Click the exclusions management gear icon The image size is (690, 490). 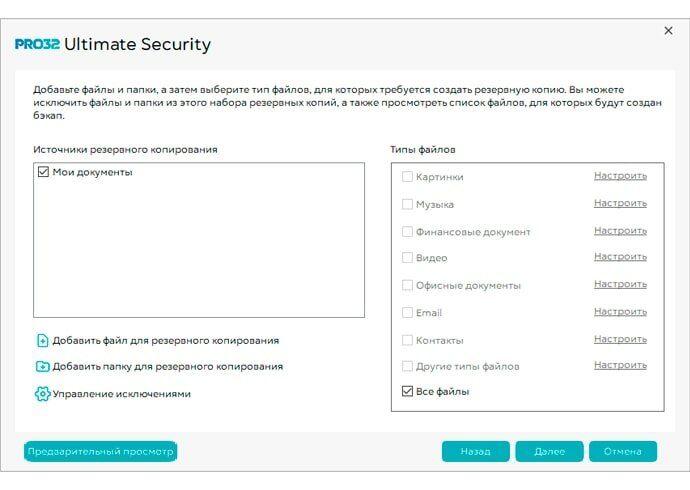(x=42, y=393)
